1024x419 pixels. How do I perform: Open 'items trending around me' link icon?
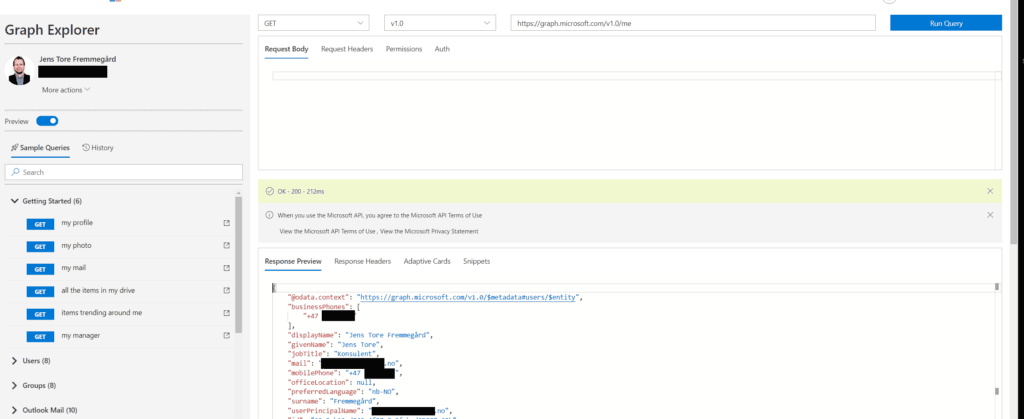(x=227, y=313)
